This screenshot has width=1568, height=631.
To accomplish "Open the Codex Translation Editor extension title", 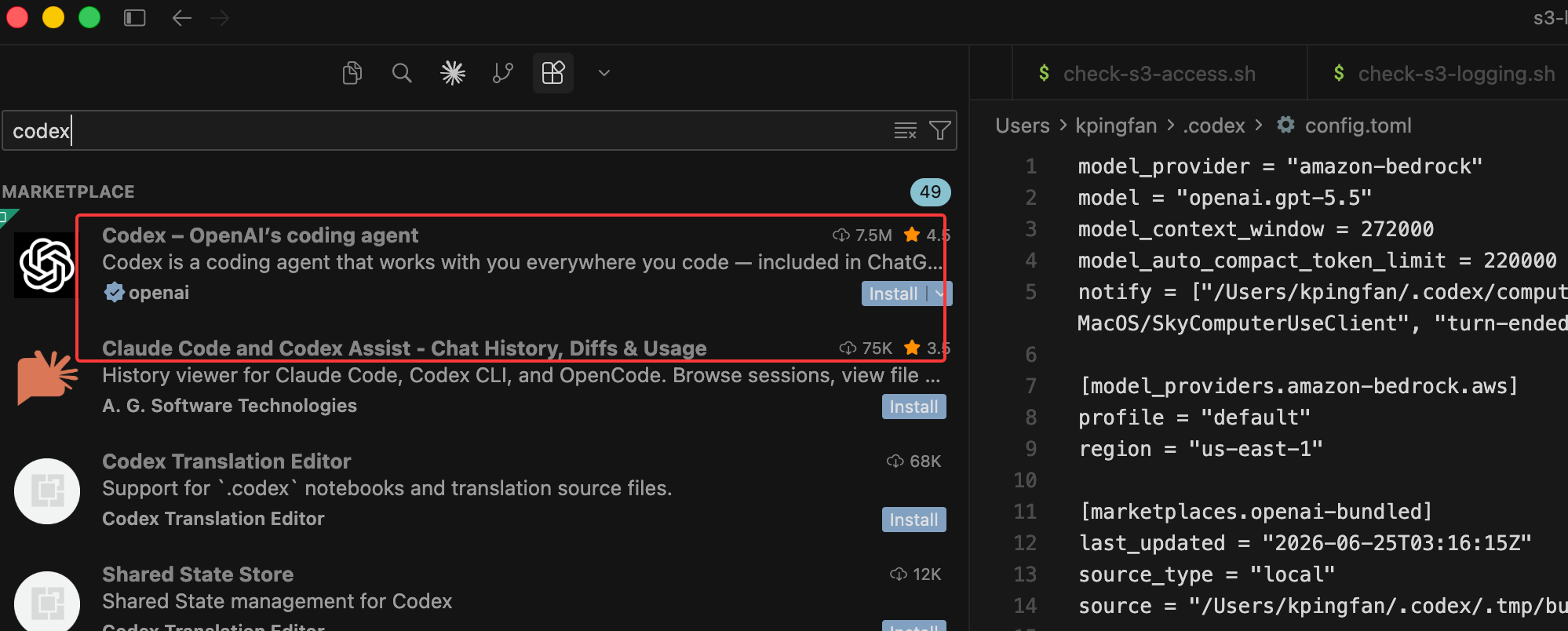I will click(x=226, y=461).
